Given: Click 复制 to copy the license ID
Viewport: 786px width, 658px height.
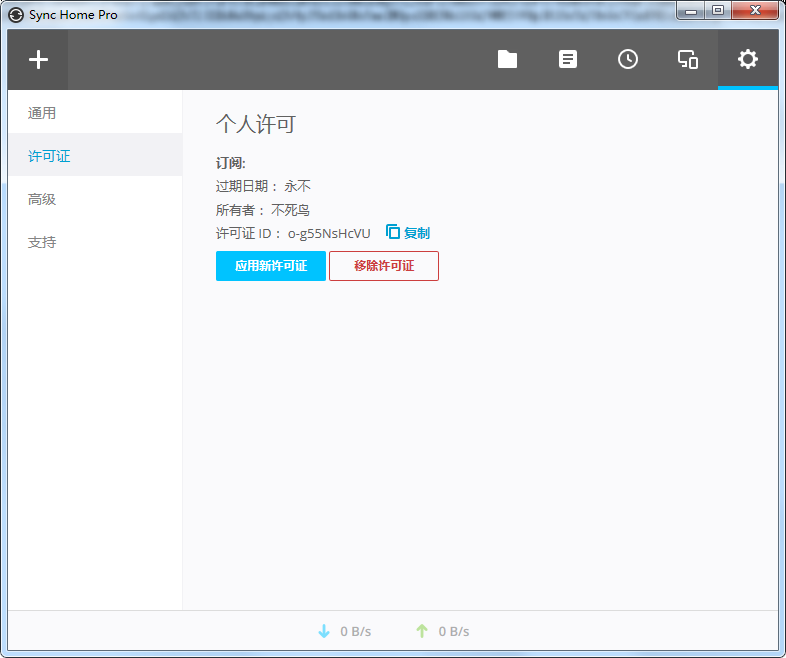Looking at the screenshot, I should (408, 233).
